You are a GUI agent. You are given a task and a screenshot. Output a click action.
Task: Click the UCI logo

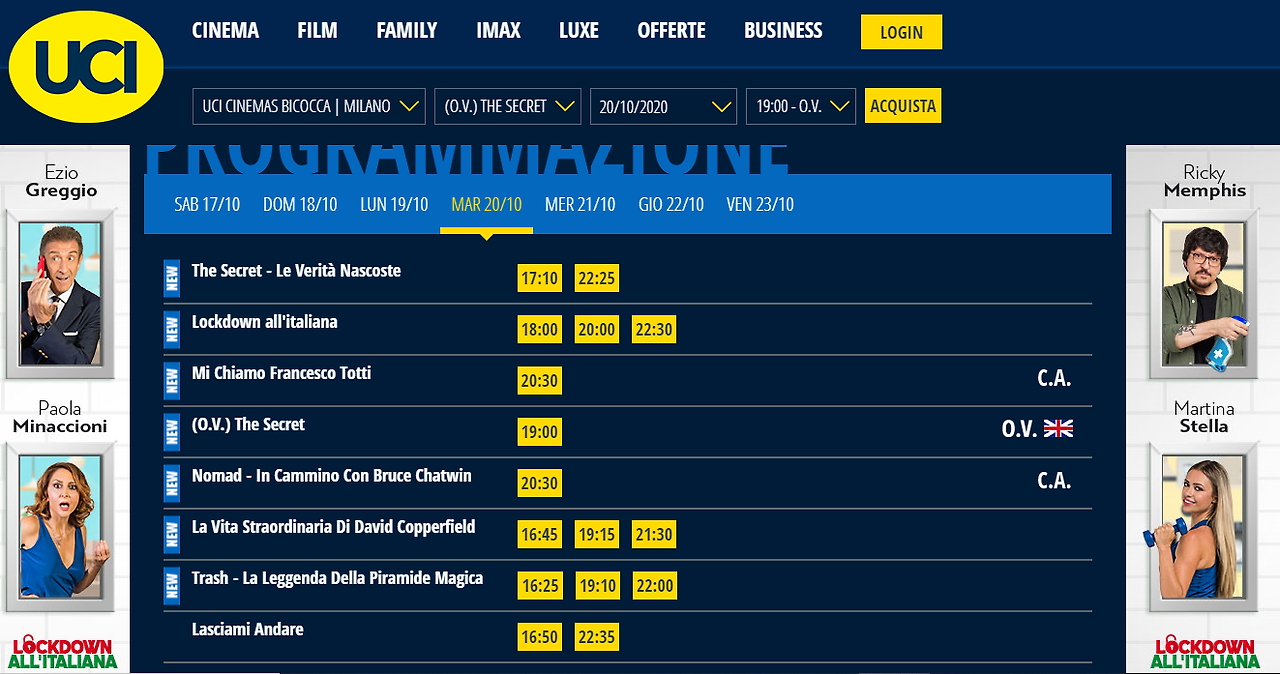tap(85, 64)
